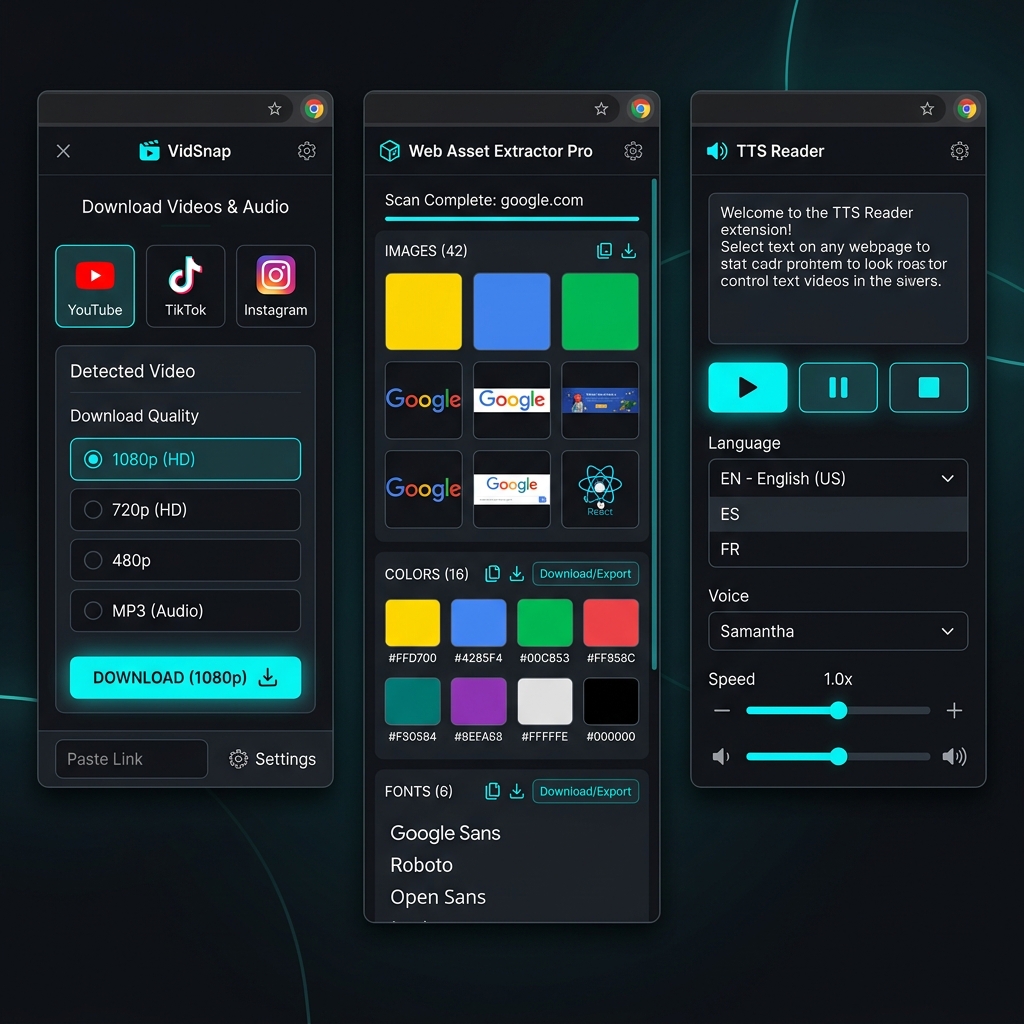The width and height of the screenshot is (1024, 1024).
Task: Click Web Asset Extractor cube logo
Action: coord(390,151)
